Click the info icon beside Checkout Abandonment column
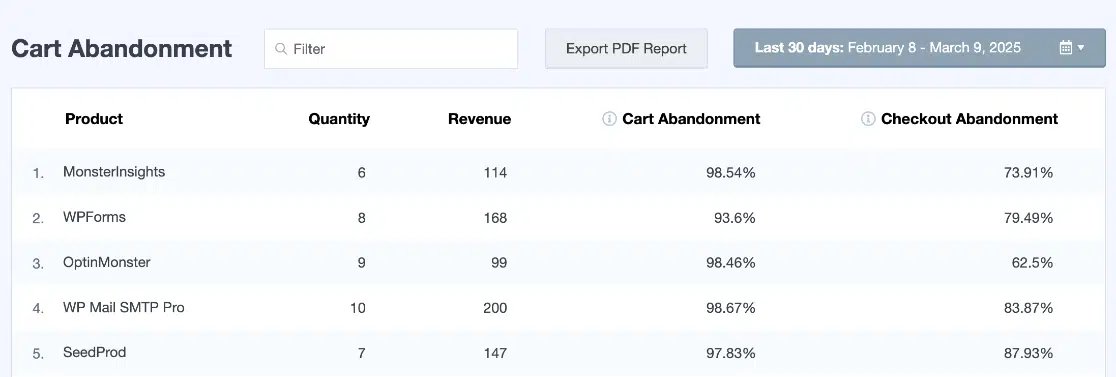Viewport: 1116px width, 377px height. point(868,119)
